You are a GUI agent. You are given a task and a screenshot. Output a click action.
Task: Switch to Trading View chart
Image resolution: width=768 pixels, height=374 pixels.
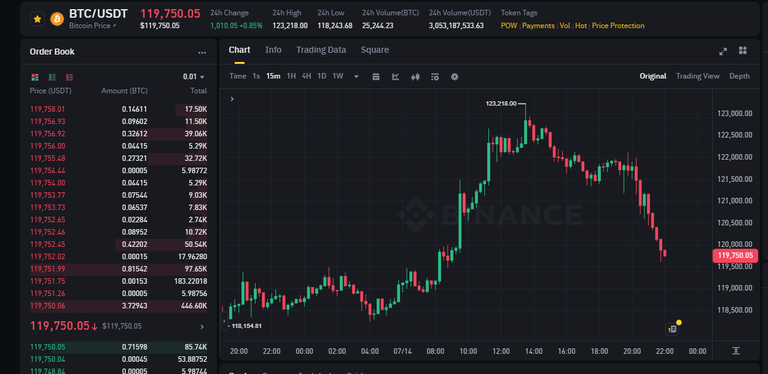point(698,76)
